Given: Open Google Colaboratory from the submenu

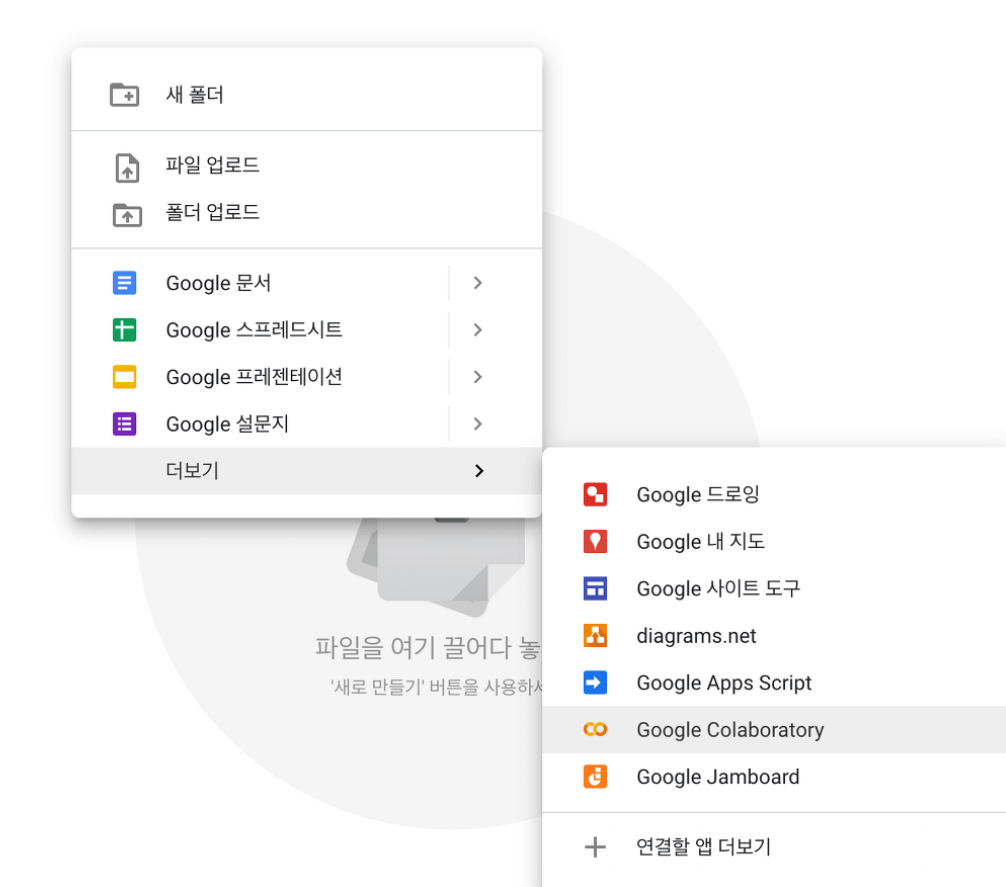Looking at the screenshot, I should (x=774, y=729).
